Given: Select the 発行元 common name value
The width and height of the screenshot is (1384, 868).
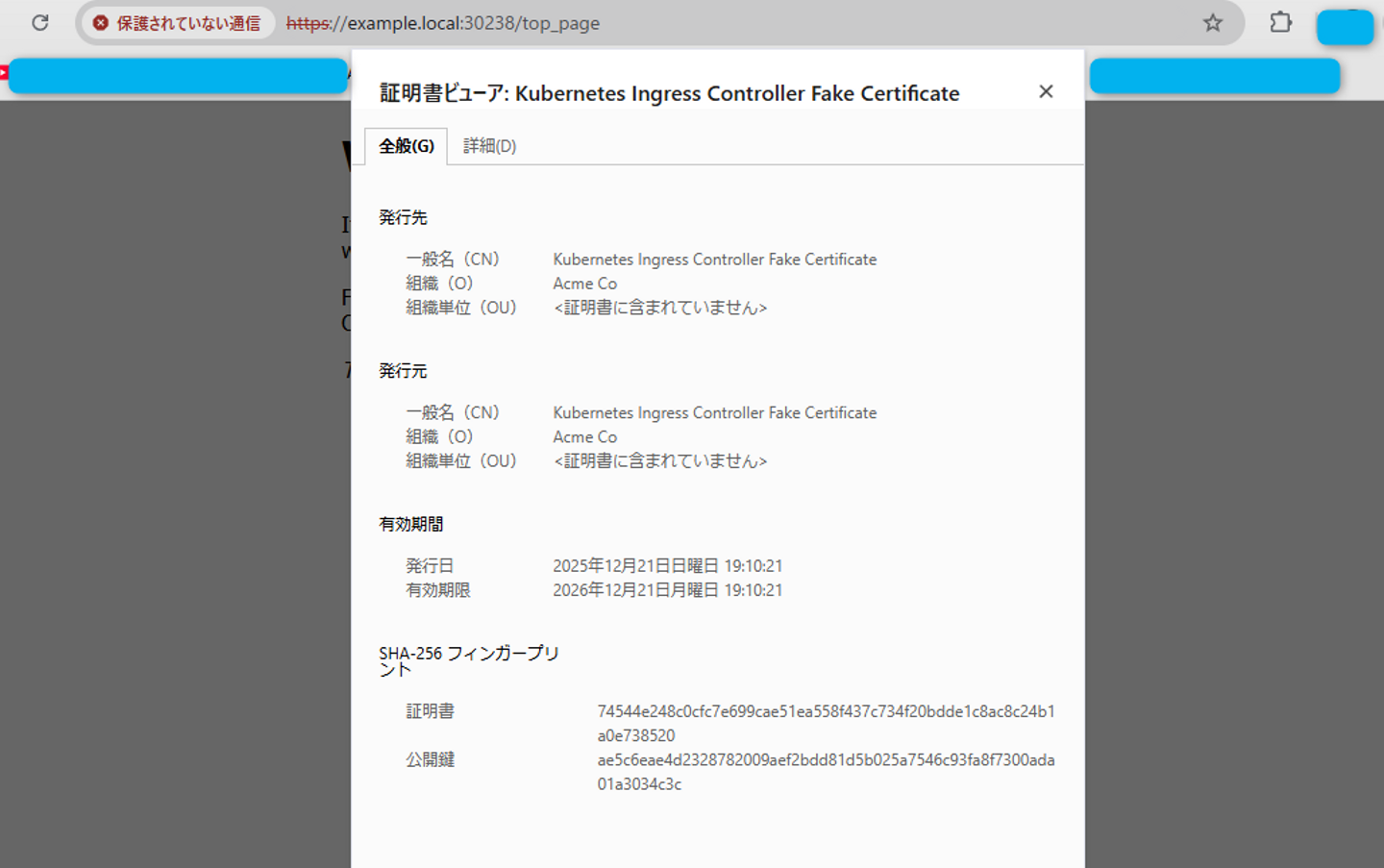Looking at the screenshot, I should click(x=714, y=412).
